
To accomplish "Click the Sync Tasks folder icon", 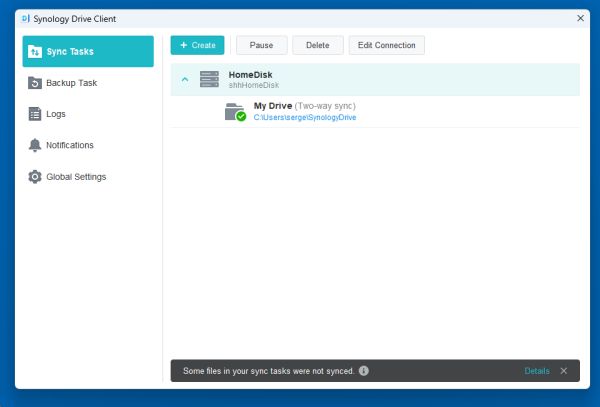I will point(35,51).
